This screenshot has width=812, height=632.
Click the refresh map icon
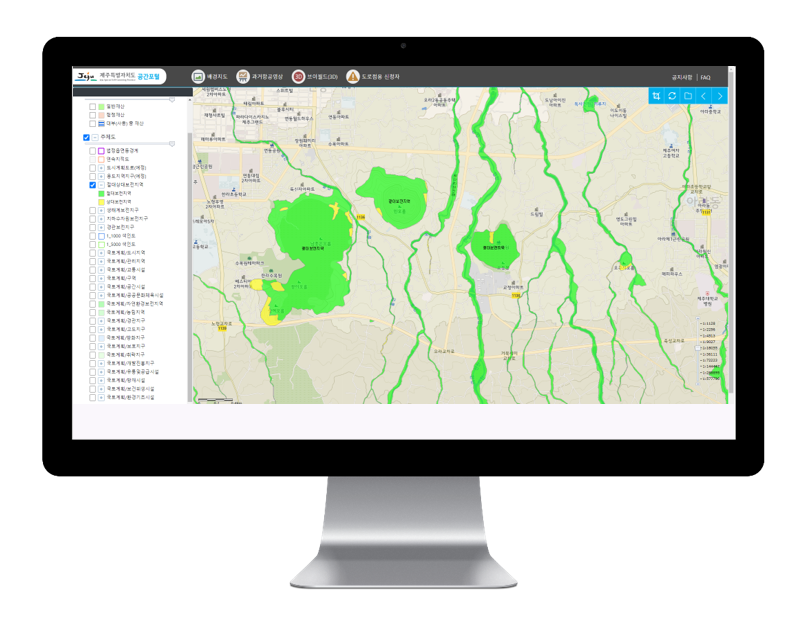click(x=672, y=96)
